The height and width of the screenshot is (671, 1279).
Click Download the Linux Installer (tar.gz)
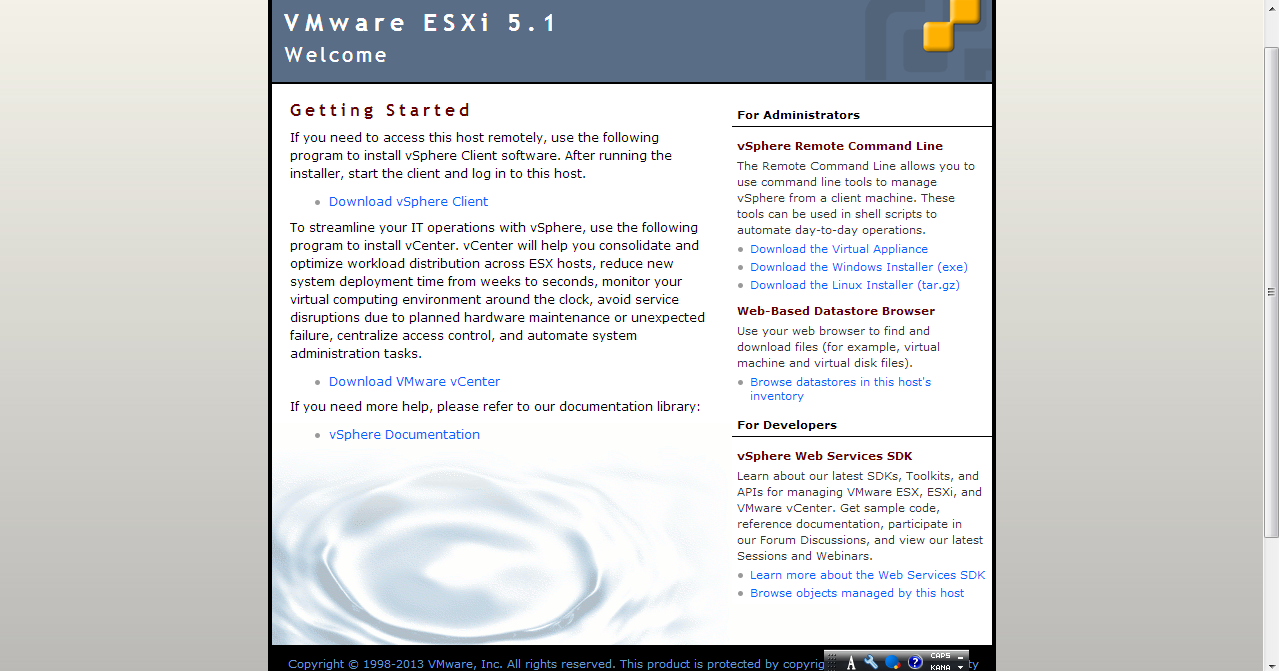click(x=855, y=285)
